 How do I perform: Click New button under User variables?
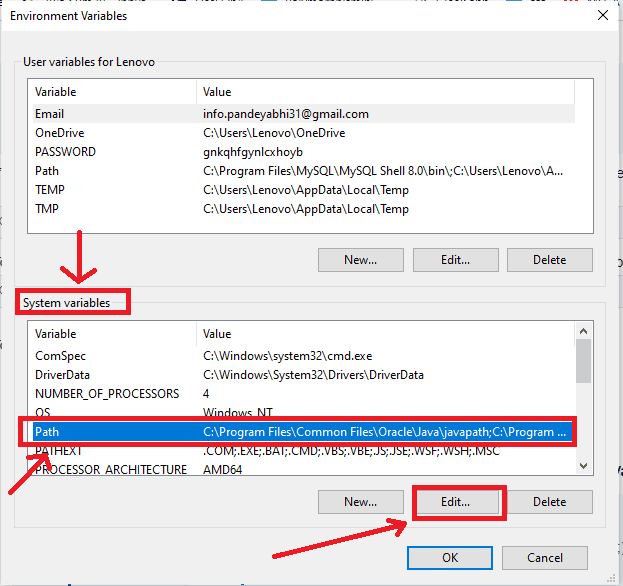tap(360, 260)
